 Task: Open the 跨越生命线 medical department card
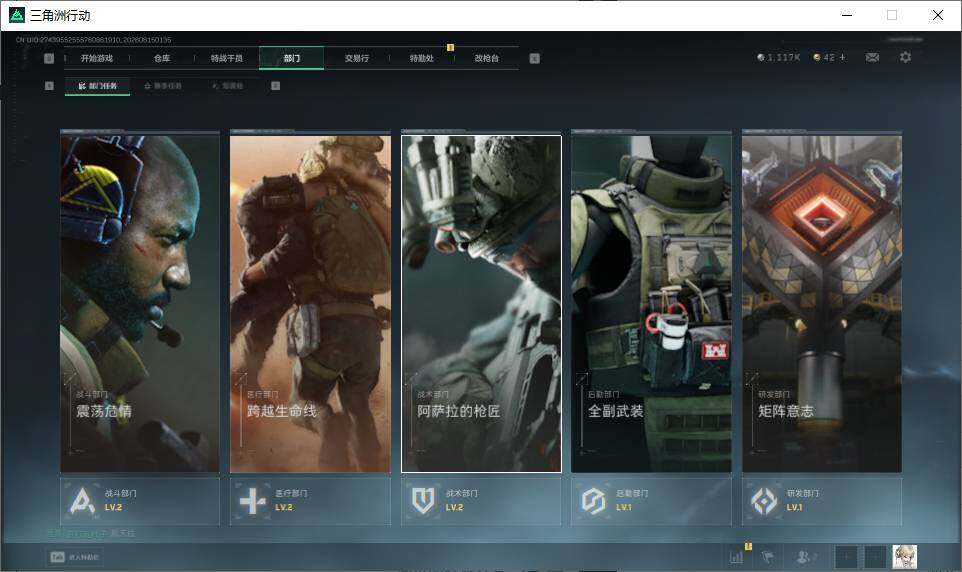pos(310,304)
